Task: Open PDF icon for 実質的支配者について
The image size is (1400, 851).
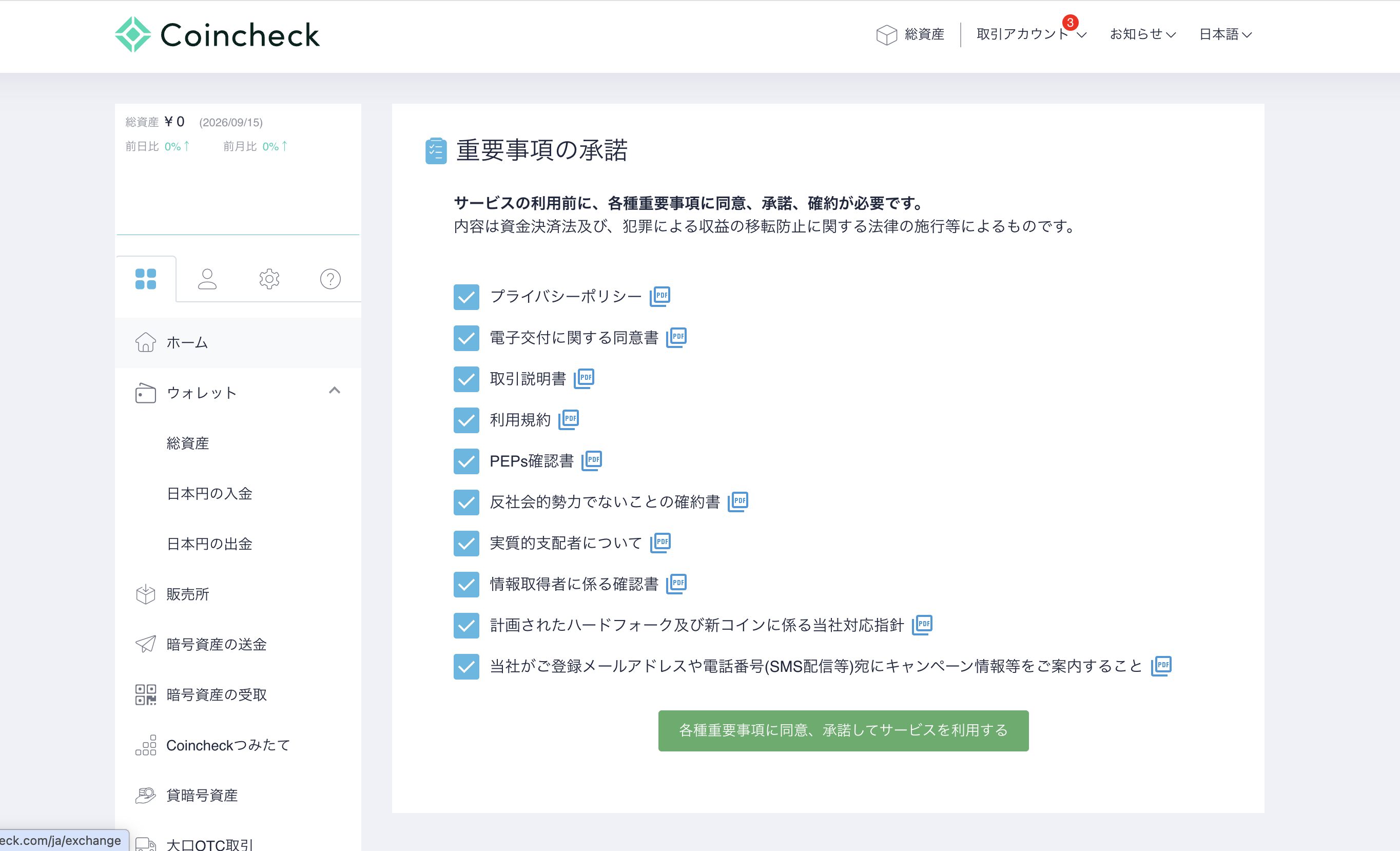Action: click(x=660, y=543)
